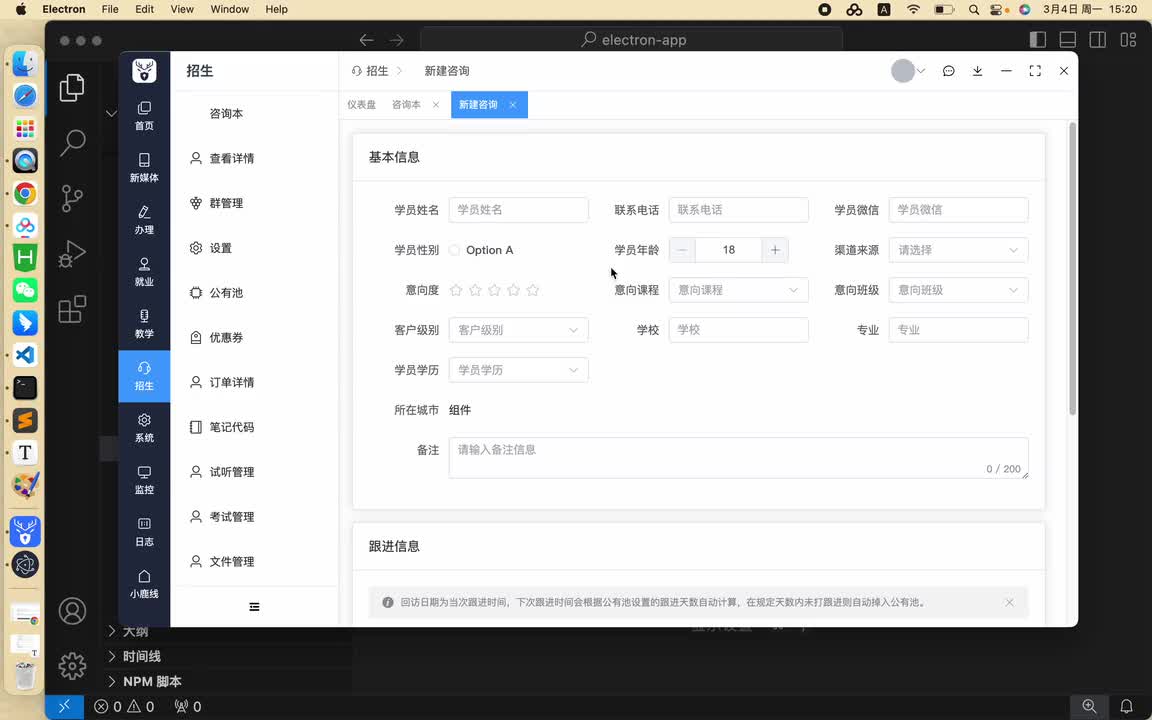The image size is (1152, 720).
Task: Set 意向度 to three stars
Action: click(494, 290)
